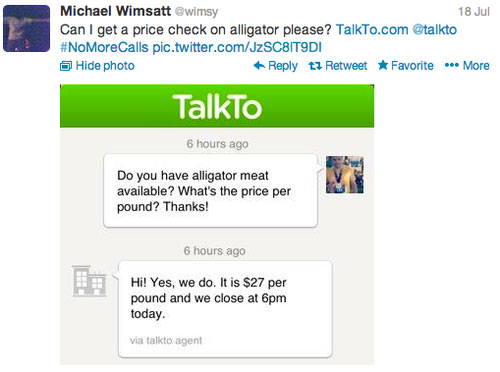Click the Retweet button text
Screen dimensions: 500x372
click(346, 66)
